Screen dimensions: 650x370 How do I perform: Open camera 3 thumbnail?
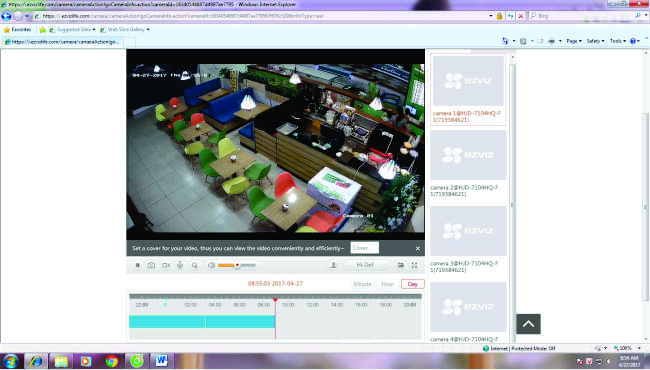[468, 231]
